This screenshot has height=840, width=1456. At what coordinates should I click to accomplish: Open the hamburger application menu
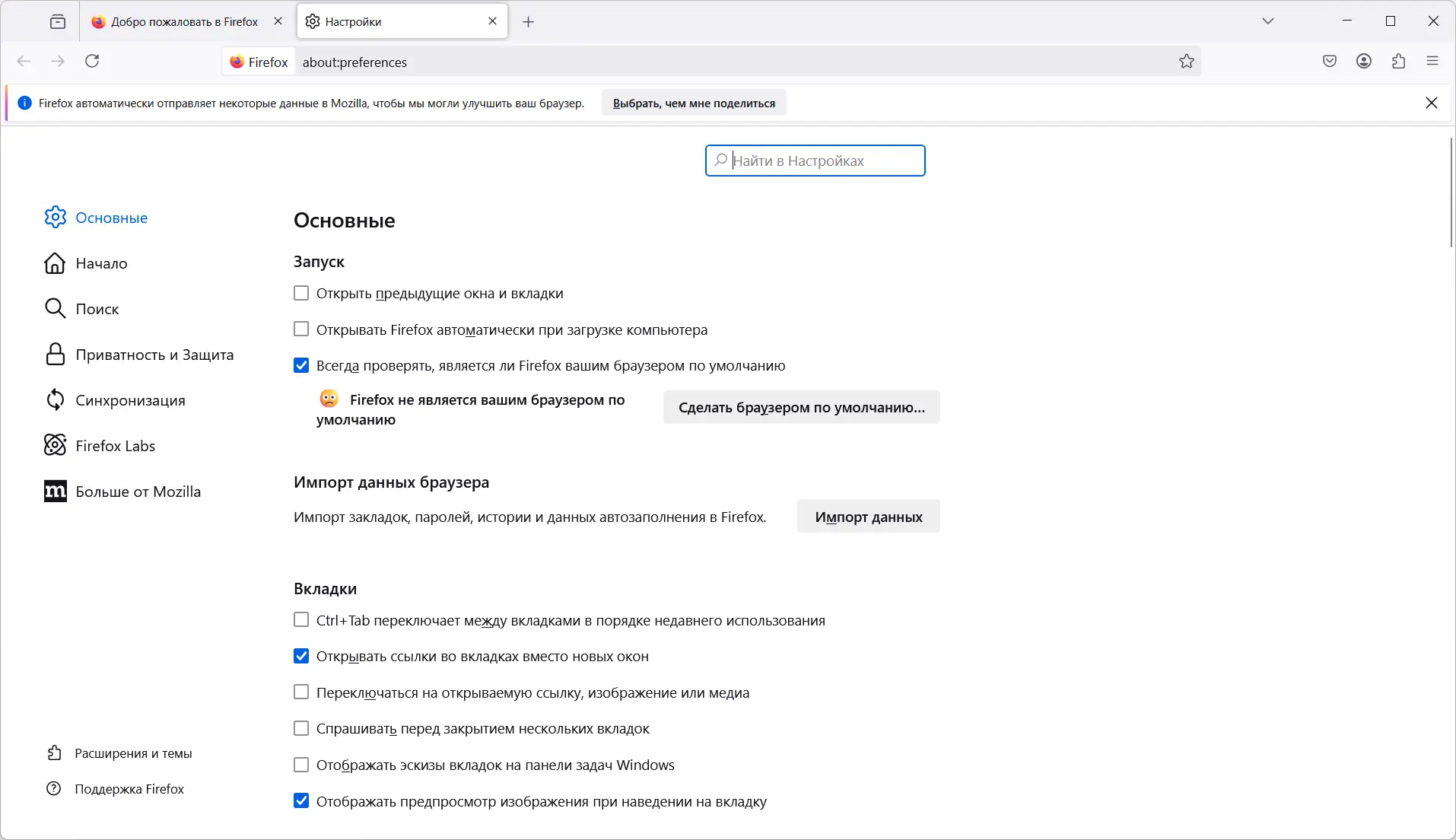pos(1432,62)
